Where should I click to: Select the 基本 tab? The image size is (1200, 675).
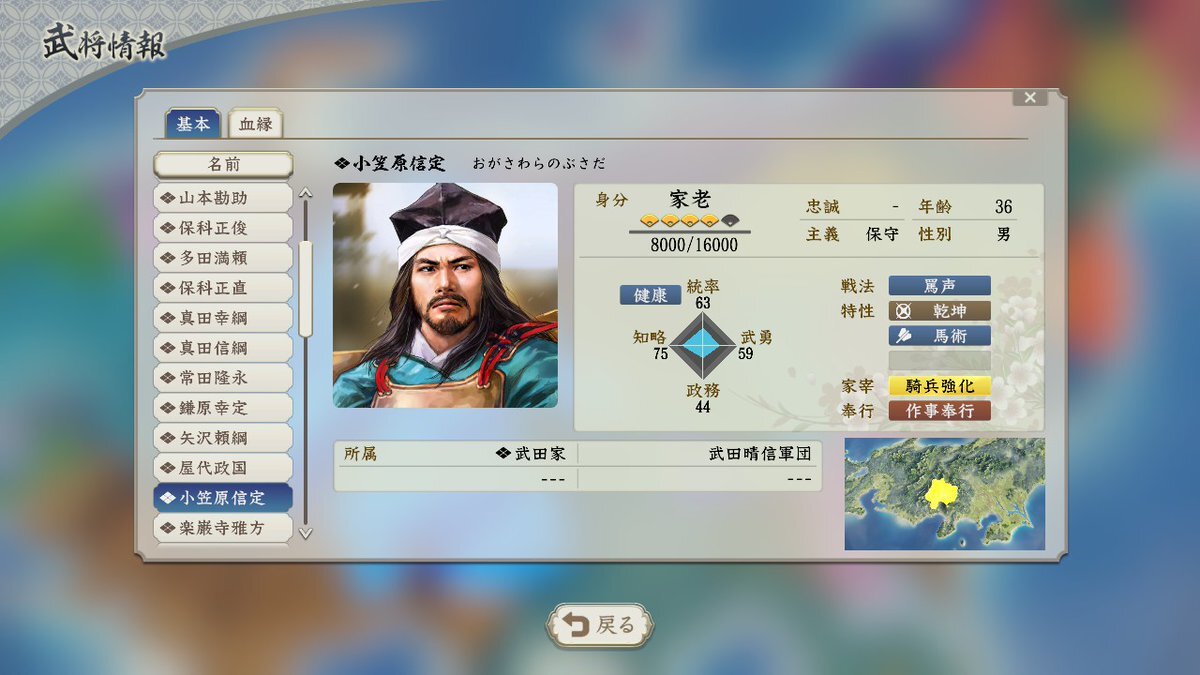tap(193, 123)
